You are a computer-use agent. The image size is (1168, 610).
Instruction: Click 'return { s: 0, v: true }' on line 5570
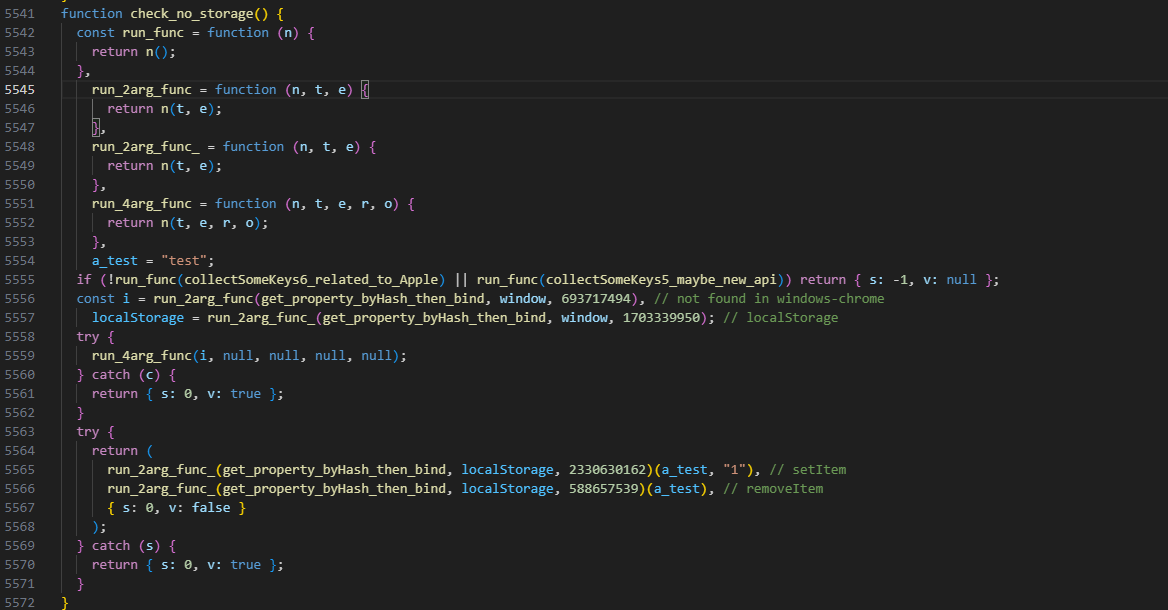[188, 565]
